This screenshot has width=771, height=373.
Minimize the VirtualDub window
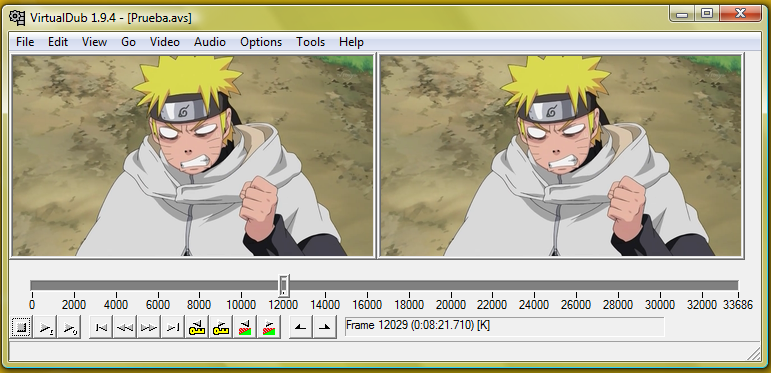click(x=682, y=14)
